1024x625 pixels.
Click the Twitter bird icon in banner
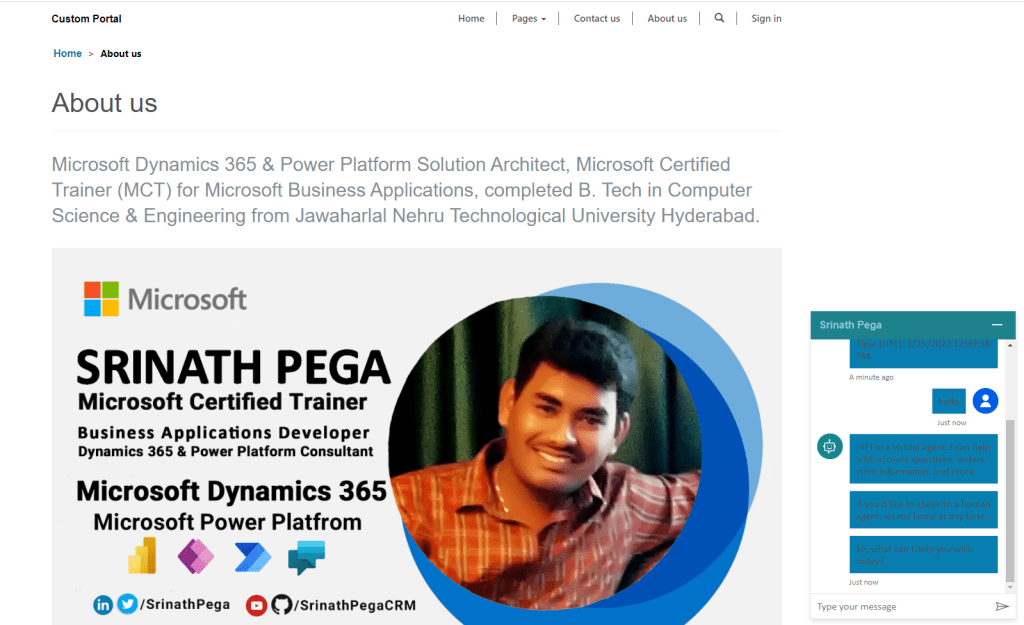(x=127, y=604)
